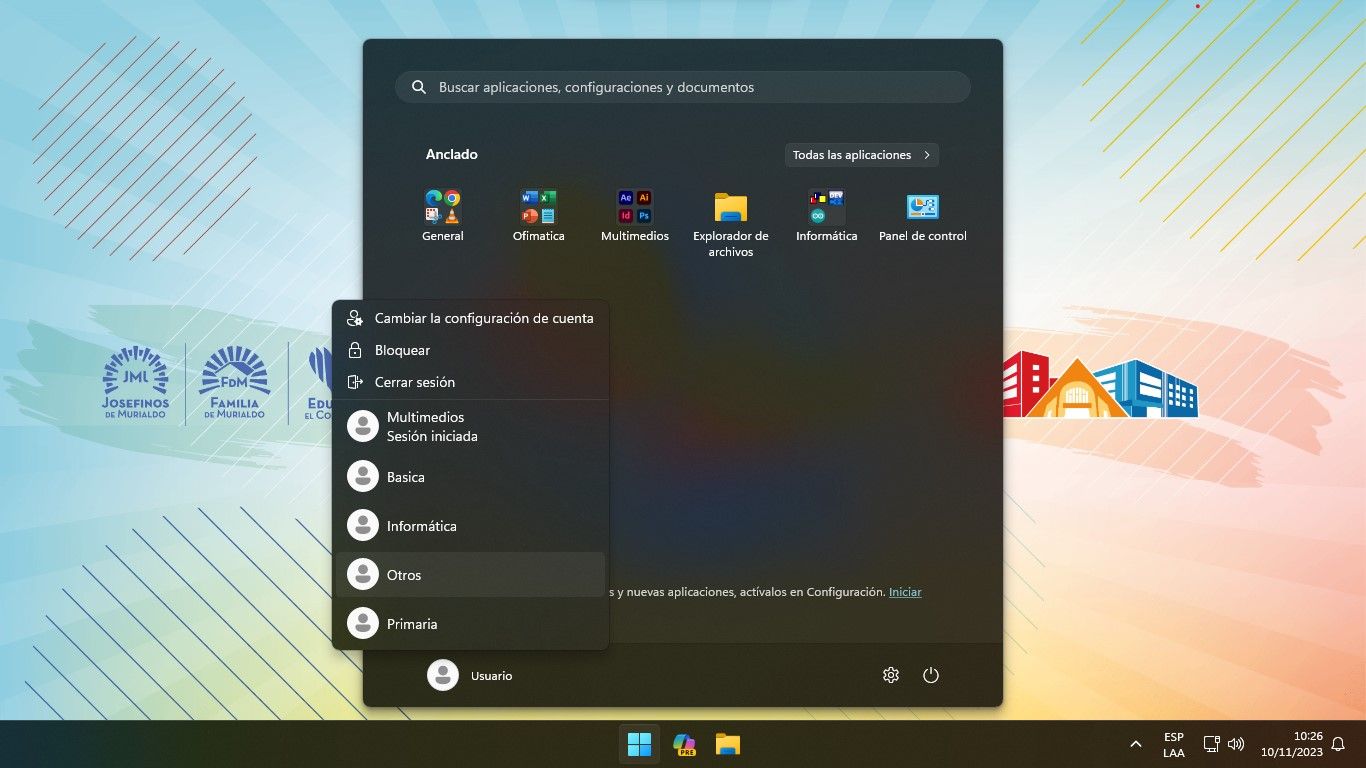Choose Bloquear from the account menu

470,350
